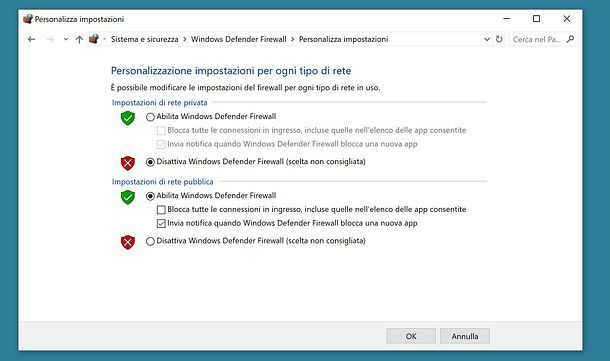Click the refresh icon beside address bar
This screenshot has width=610, height=361.
point(499,39)
